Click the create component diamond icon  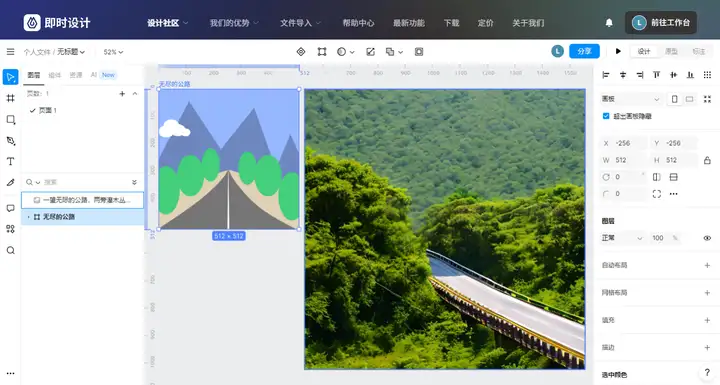tap(301, 52)
